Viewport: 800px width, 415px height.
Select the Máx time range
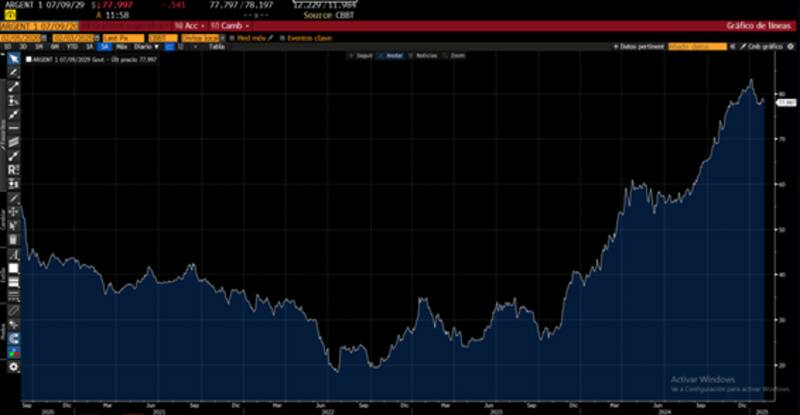(121, 46)
